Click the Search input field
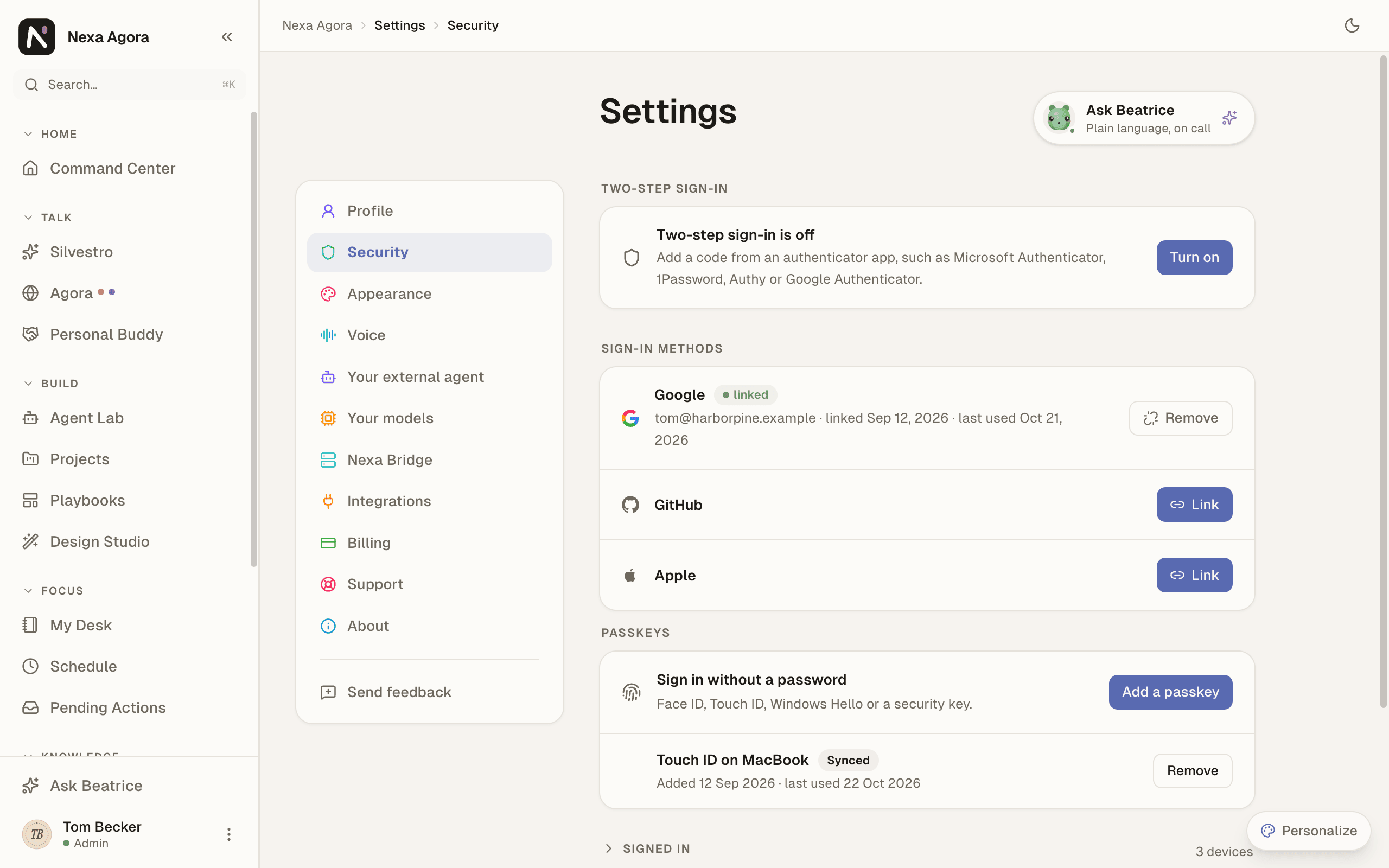 click(130, 85)
